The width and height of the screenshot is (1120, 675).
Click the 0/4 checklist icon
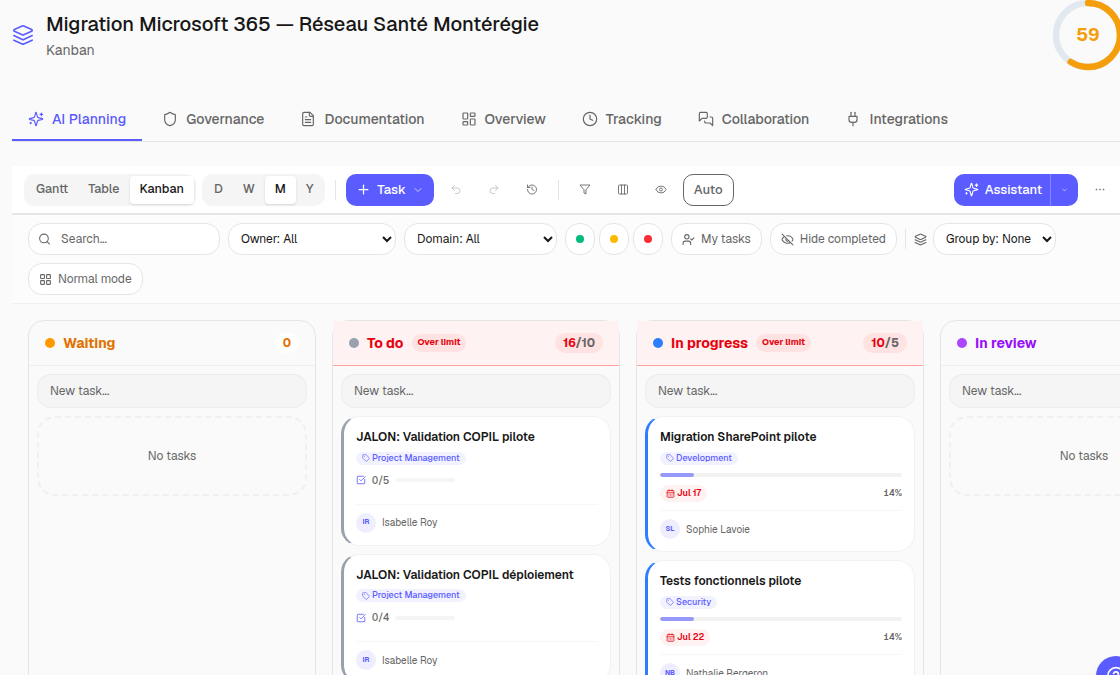(x=361, y=618)
